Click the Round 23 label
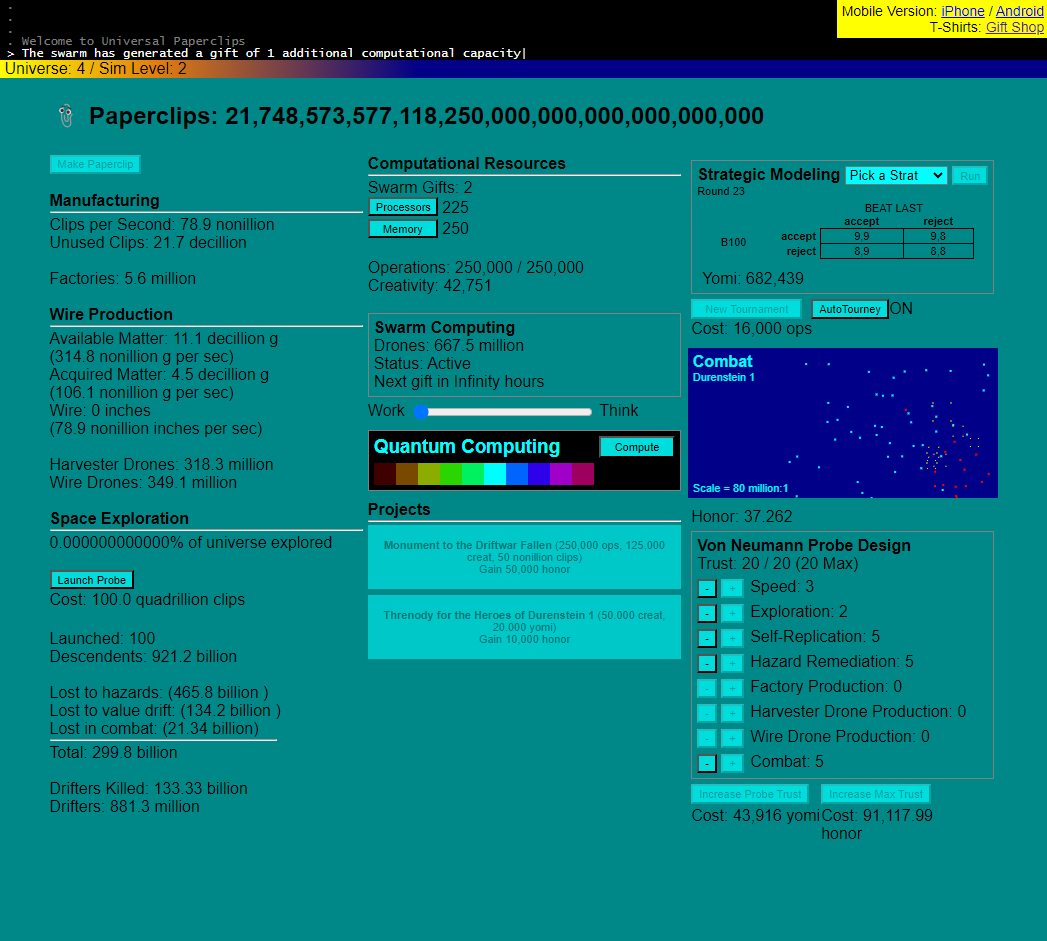This screenshot has width=1047, height=941. 720,192
